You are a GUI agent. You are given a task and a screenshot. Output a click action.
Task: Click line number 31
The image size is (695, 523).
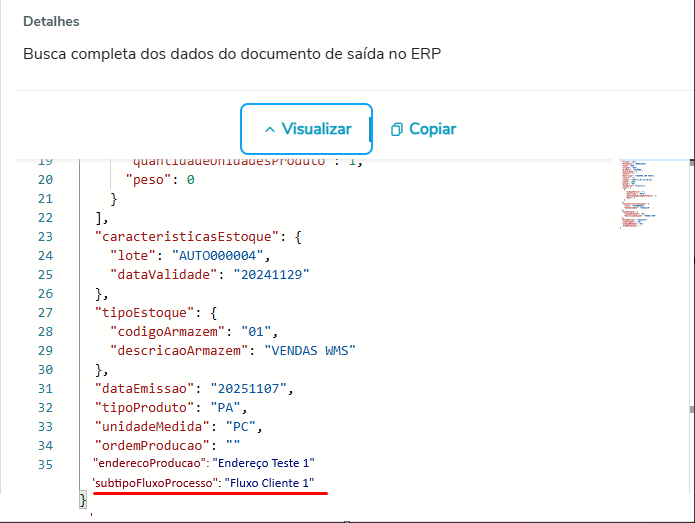45,389
